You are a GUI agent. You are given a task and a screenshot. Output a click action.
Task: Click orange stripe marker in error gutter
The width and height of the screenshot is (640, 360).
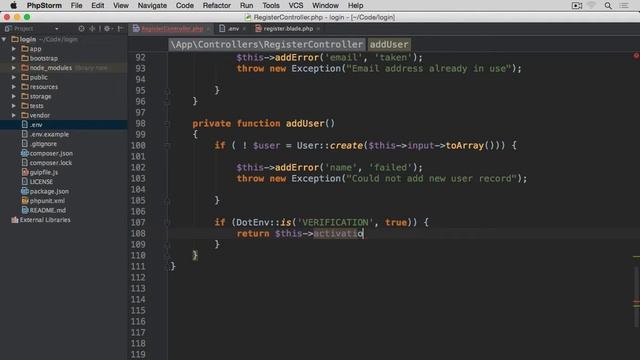tap(636, 302)
